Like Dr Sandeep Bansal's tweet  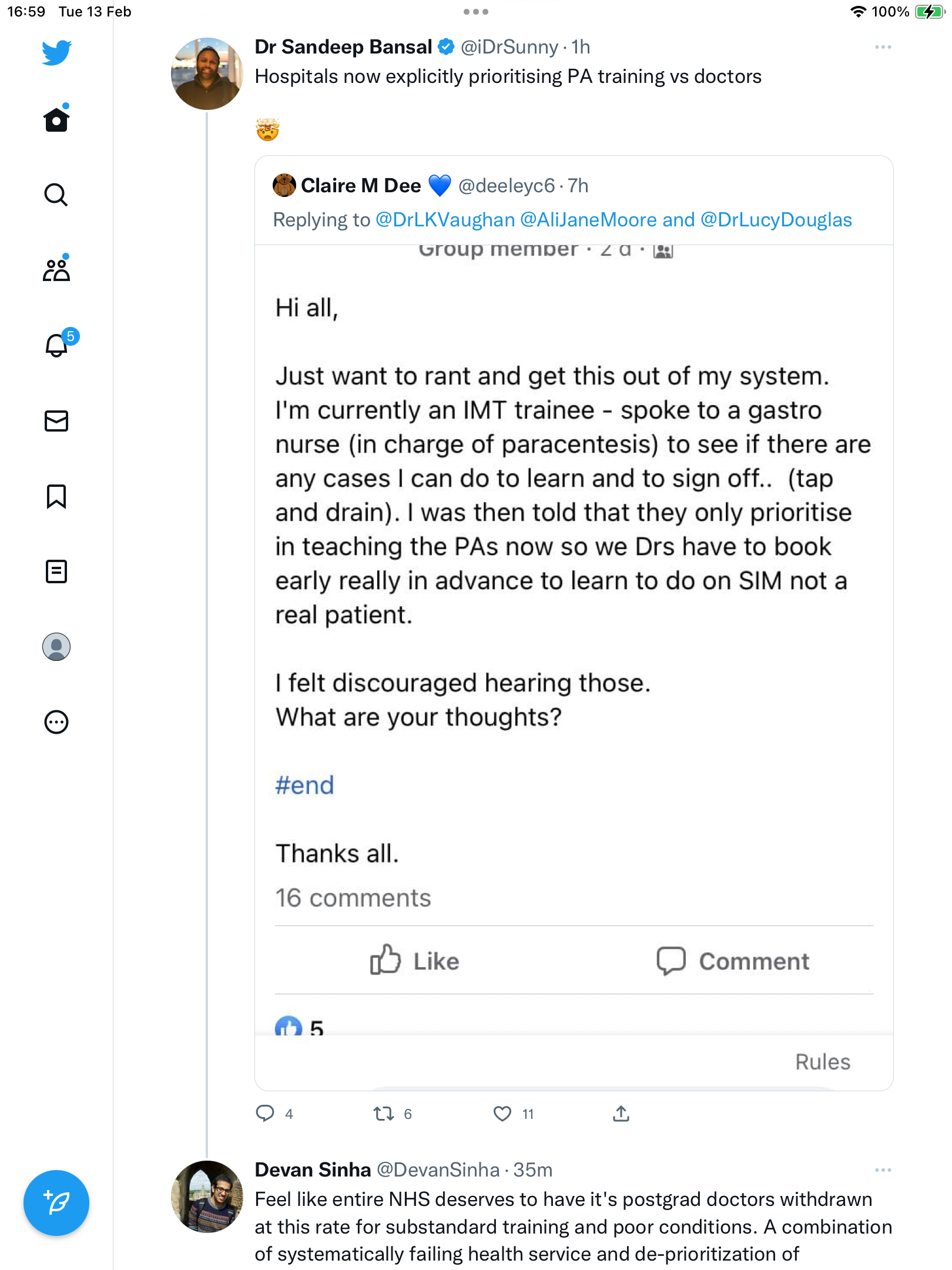(x=502, y=1114)
